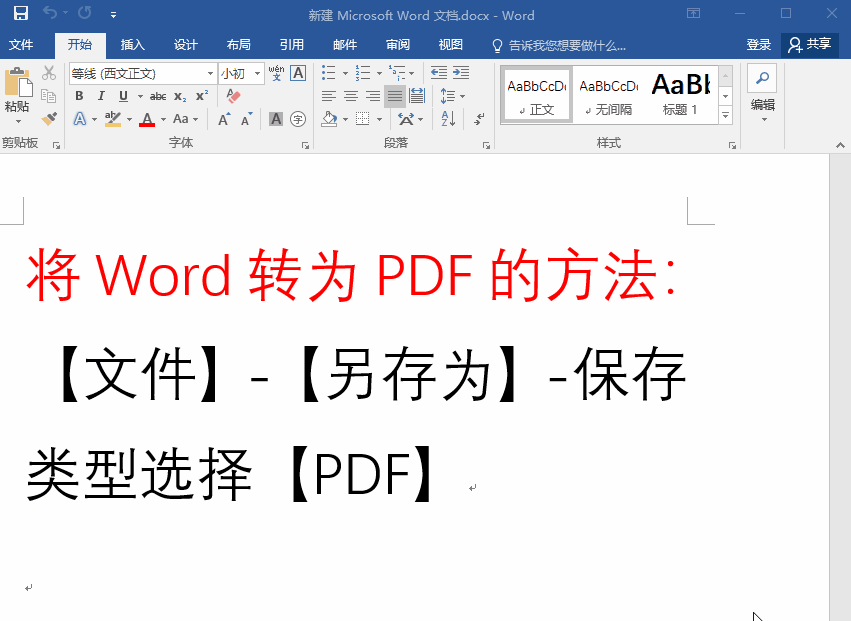
Task: Click the Distributed alignment icon
Action: click(x=417, y=96)
